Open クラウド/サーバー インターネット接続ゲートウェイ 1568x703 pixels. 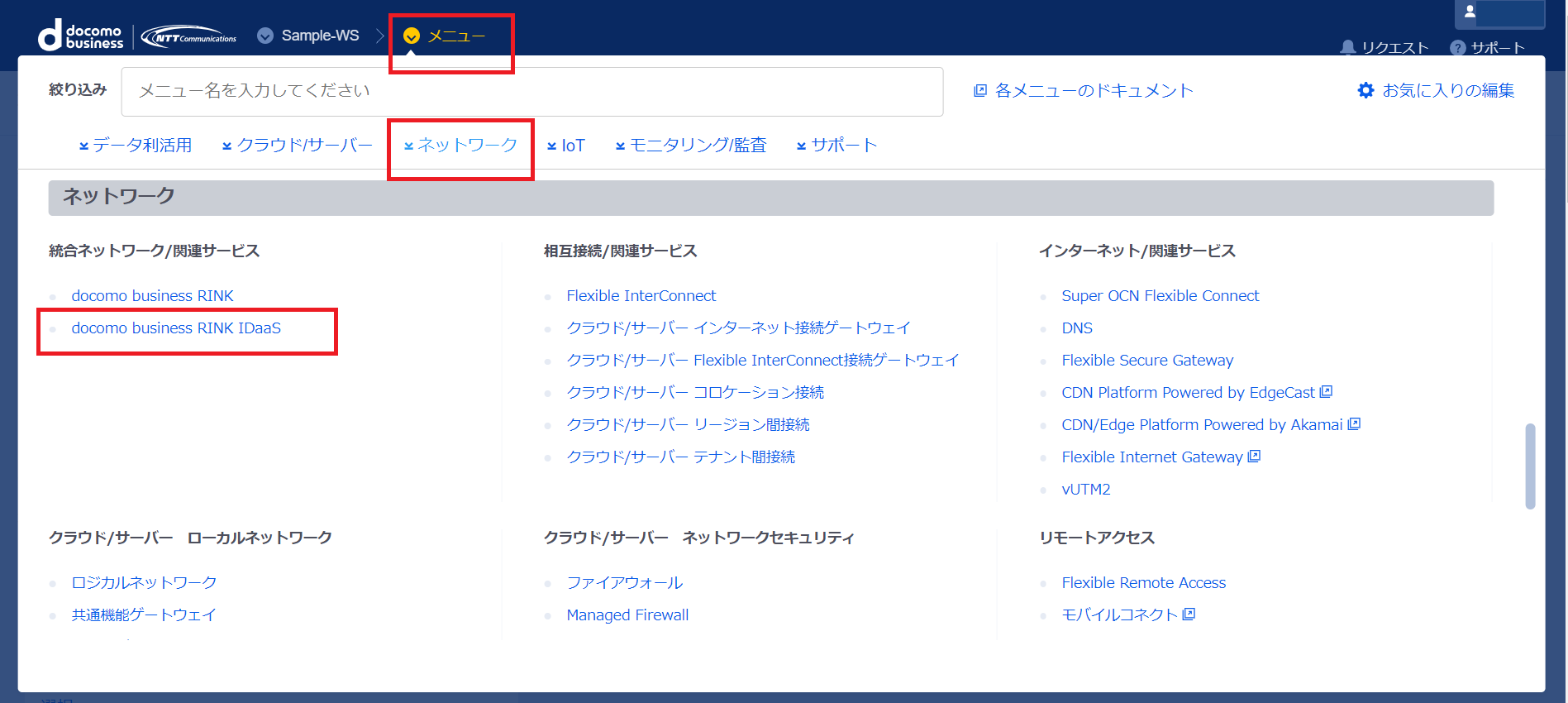738,328
